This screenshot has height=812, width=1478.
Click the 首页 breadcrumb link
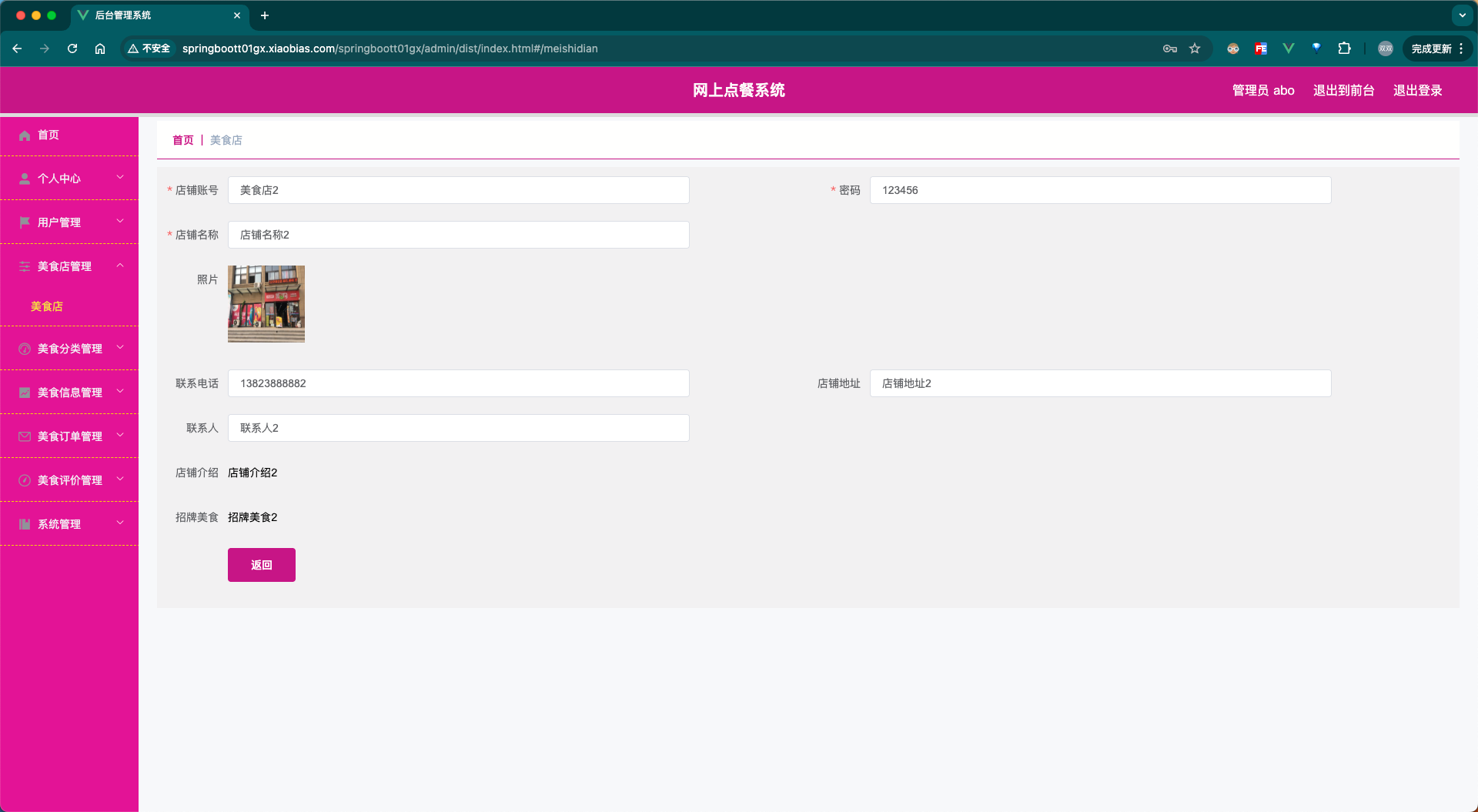click(183, 140)
